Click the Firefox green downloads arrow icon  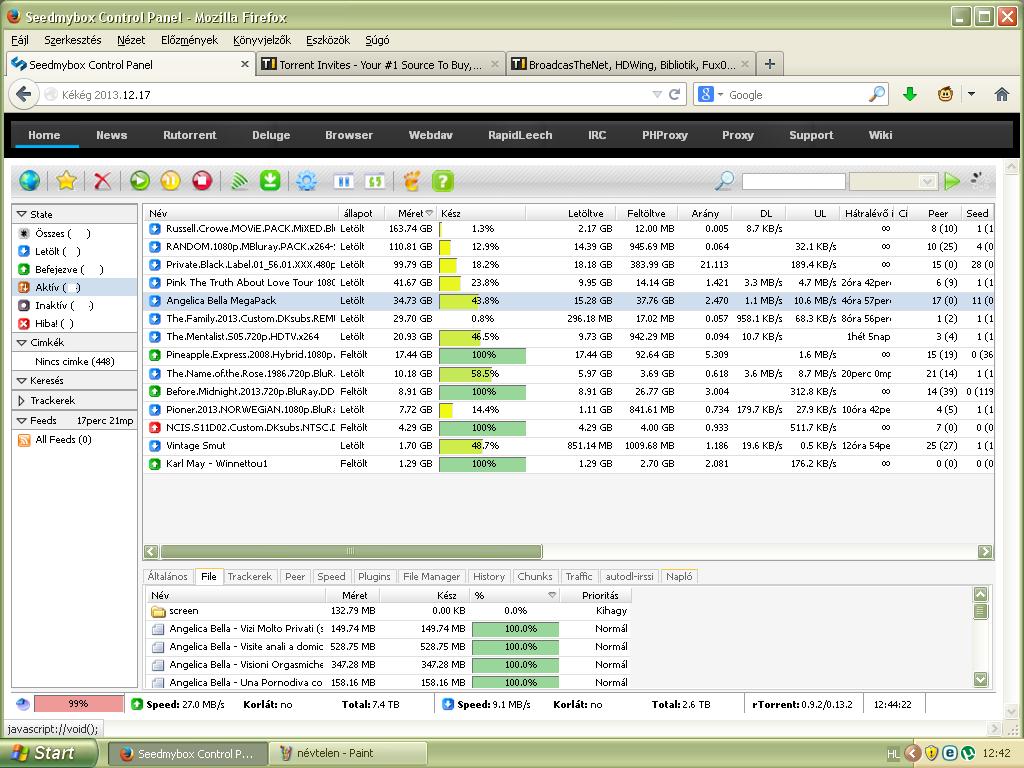[910, 95]
